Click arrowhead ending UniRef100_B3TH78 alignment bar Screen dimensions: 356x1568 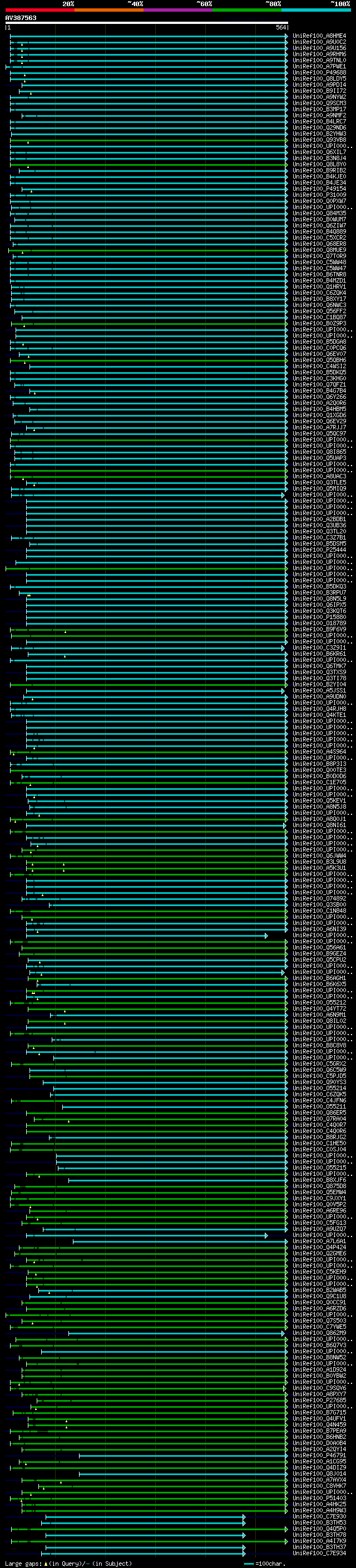244,1535
